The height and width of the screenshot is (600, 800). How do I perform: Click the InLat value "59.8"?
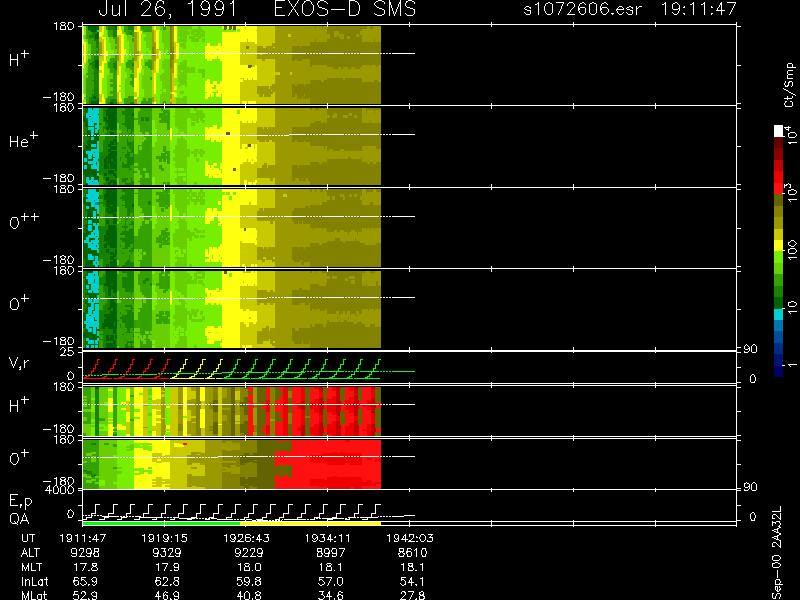coord(249,581)
